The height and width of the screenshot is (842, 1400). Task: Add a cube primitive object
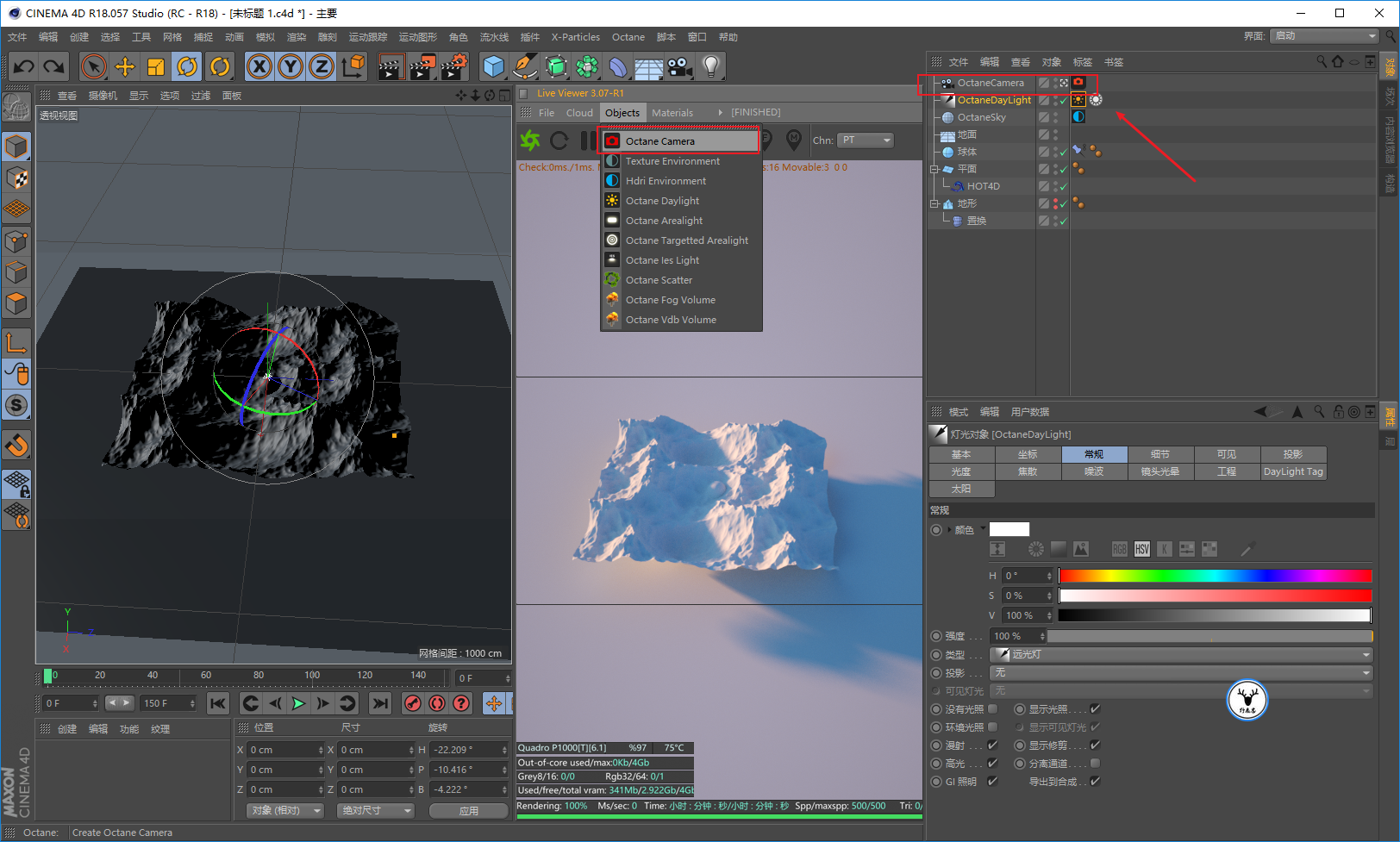pos(494,66)
